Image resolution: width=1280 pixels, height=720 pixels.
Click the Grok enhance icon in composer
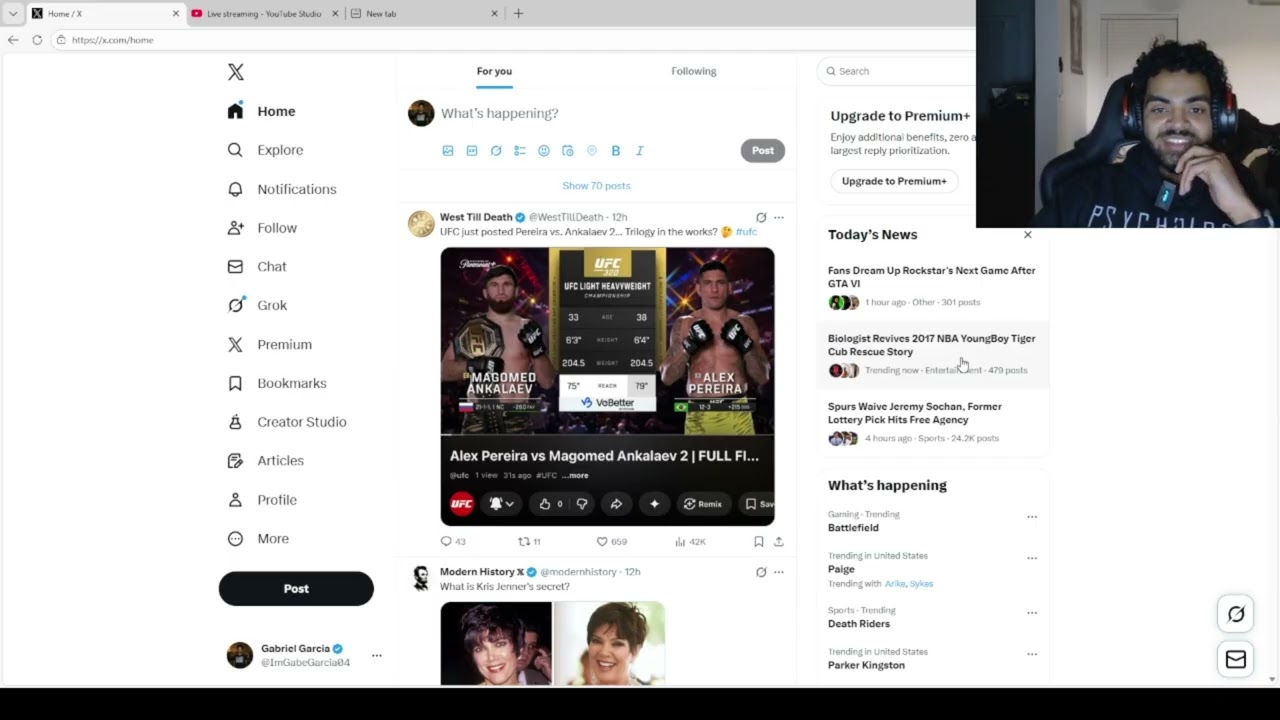tap(496, 151)
